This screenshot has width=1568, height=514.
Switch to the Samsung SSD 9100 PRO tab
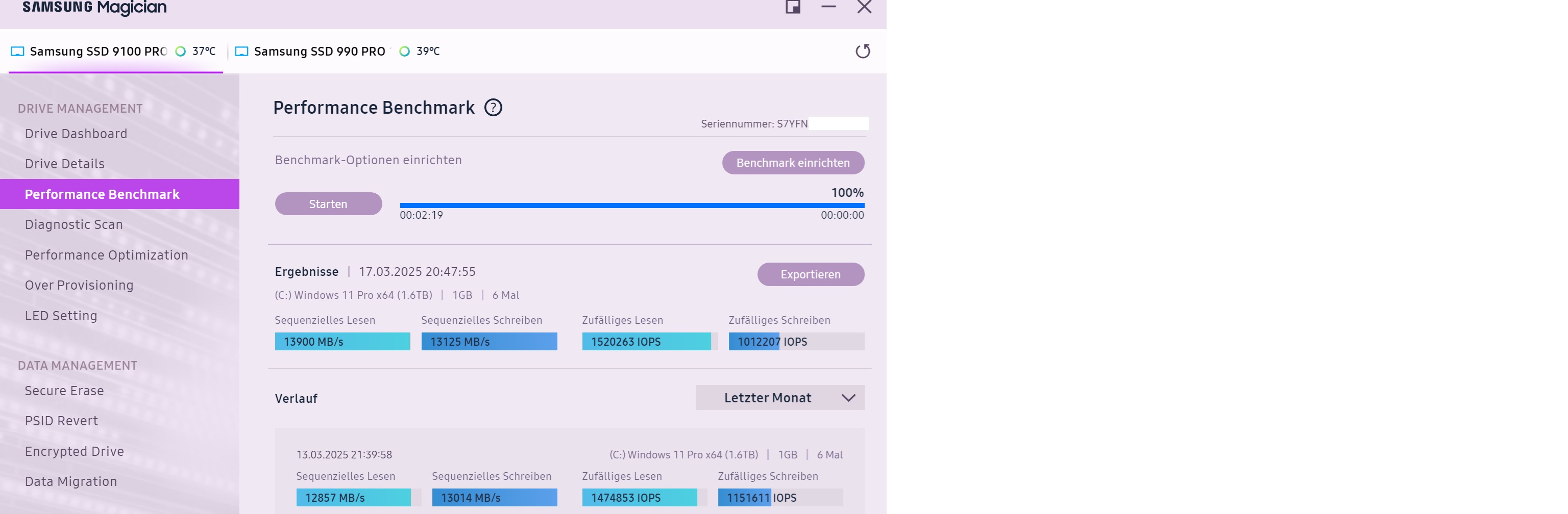97,51
